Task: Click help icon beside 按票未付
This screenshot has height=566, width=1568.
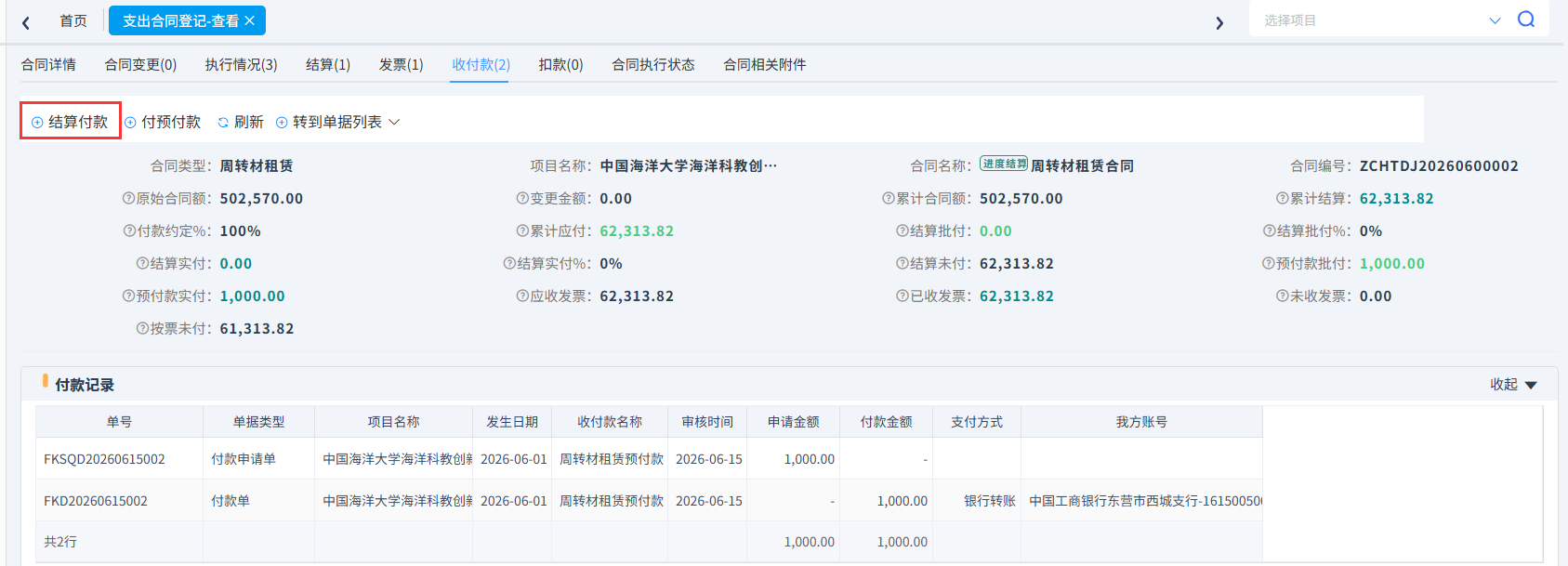Action: coord(142,329)
